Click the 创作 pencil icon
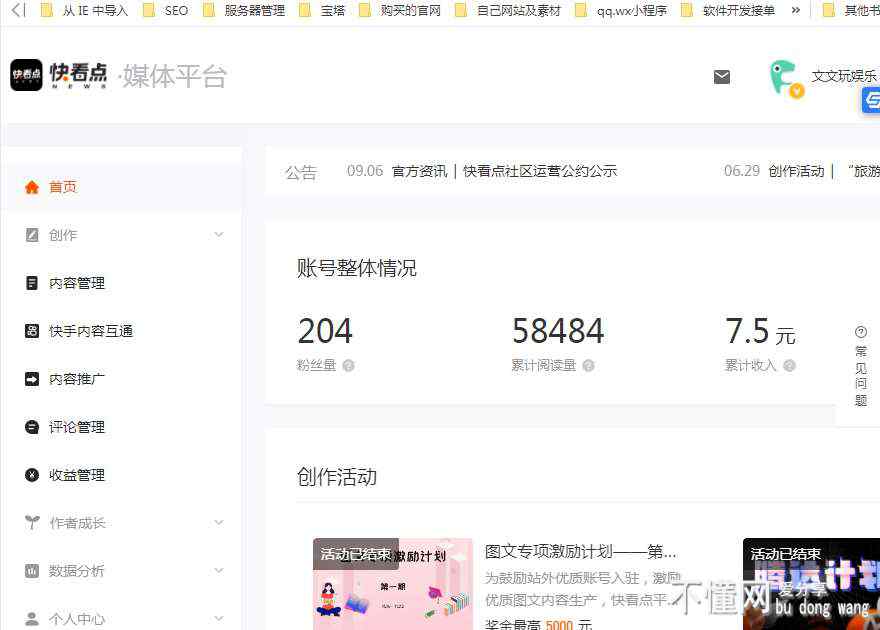 tap(32, 235)
